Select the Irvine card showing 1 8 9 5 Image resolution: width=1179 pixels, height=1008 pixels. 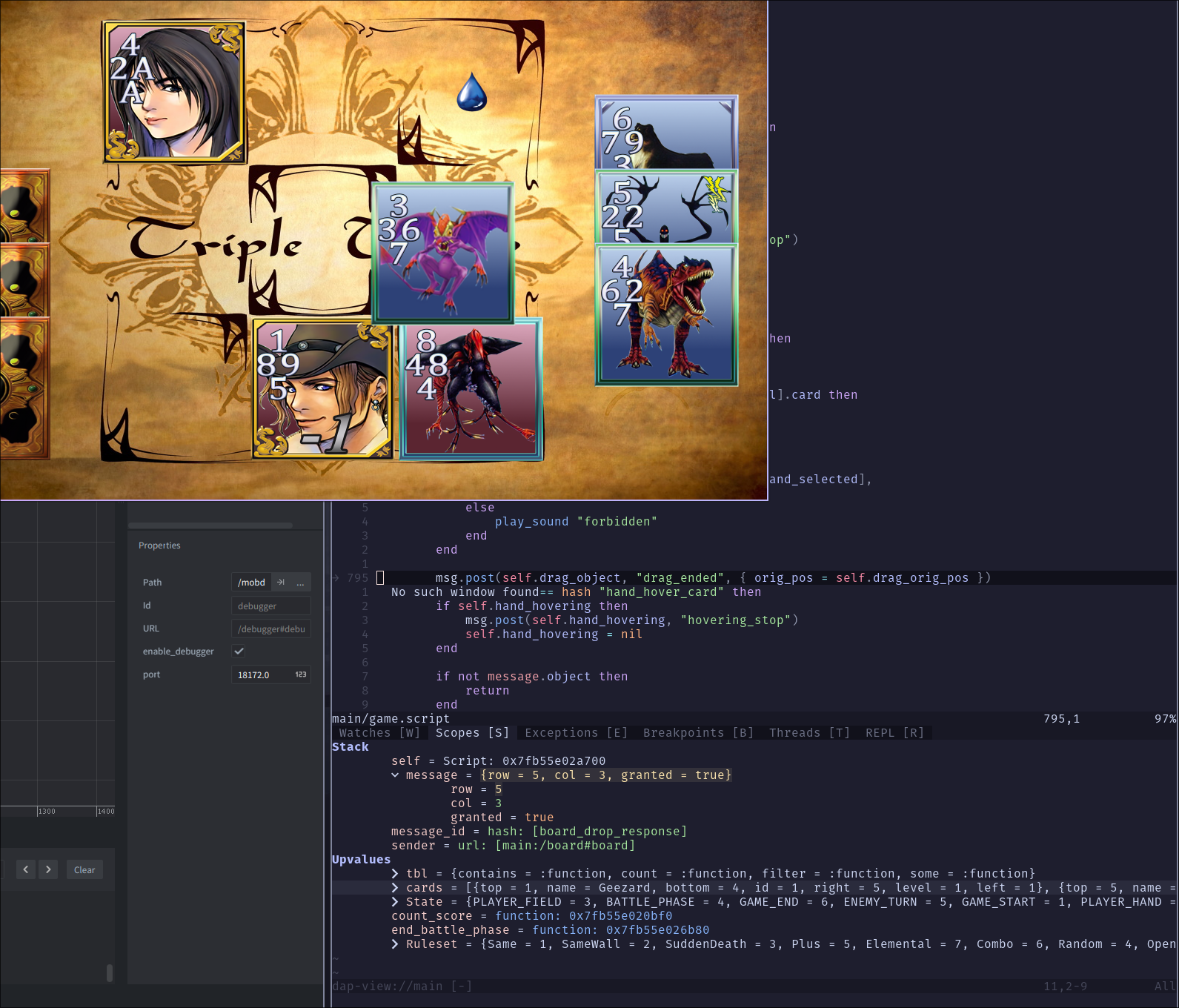(323, 390)
